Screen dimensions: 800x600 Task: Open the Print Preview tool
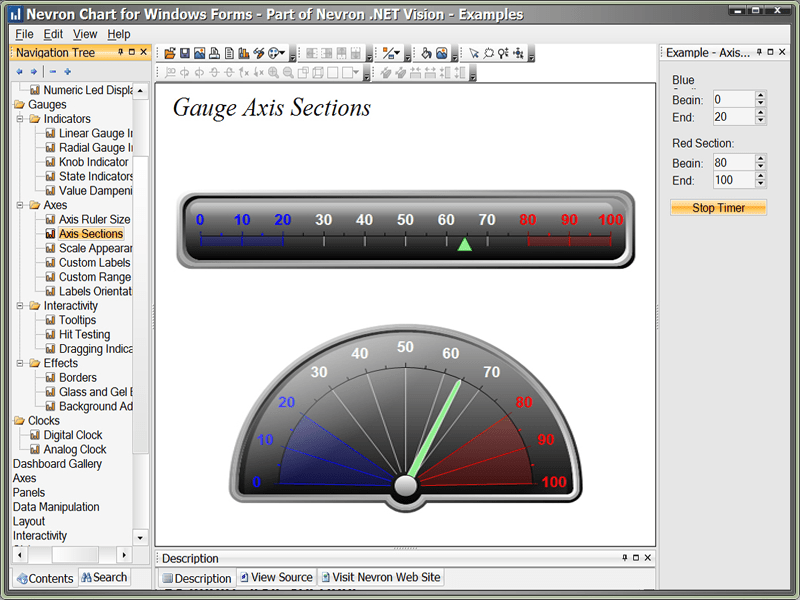coord(227,52)
